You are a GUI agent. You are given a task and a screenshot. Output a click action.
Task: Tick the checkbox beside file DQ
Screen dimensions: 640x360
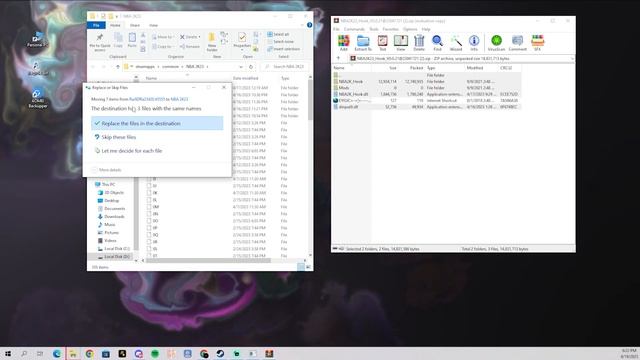point(149,235)
